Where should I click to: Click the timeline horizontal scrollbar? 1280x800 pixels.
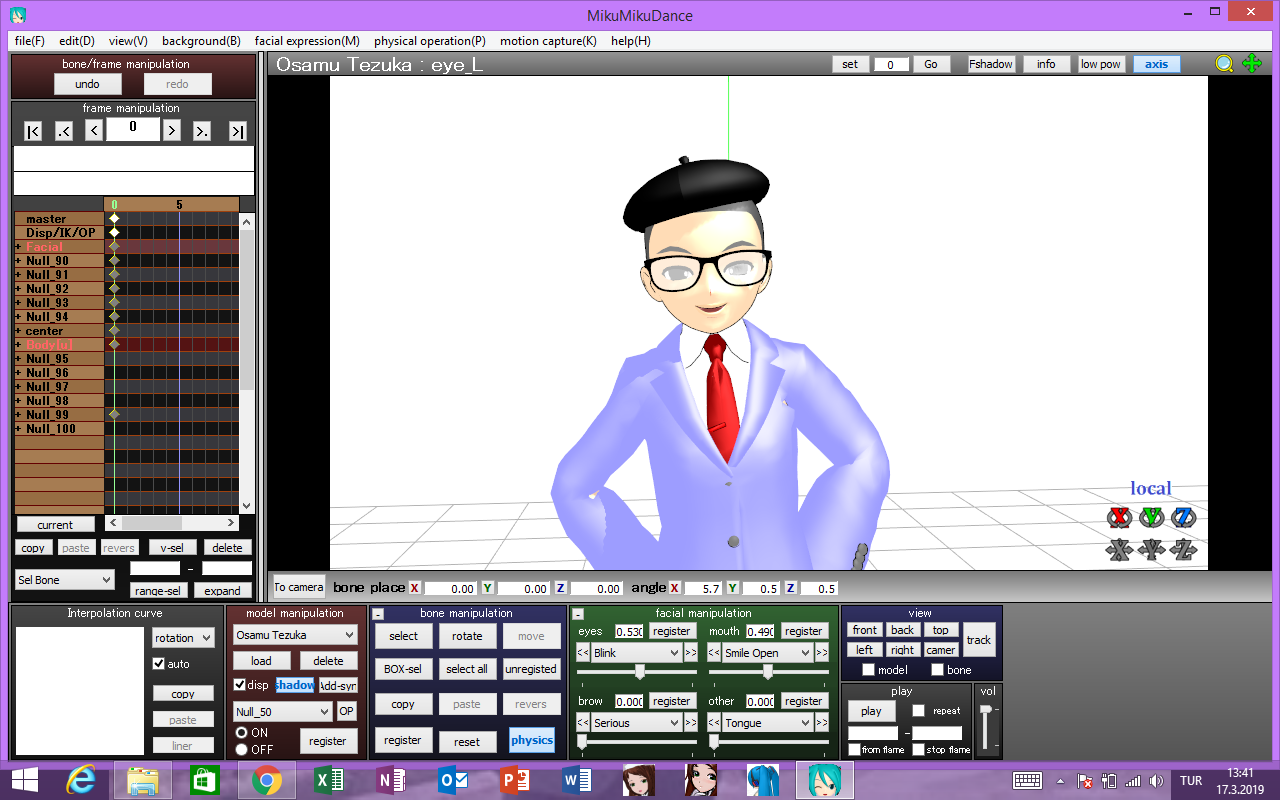172,523
